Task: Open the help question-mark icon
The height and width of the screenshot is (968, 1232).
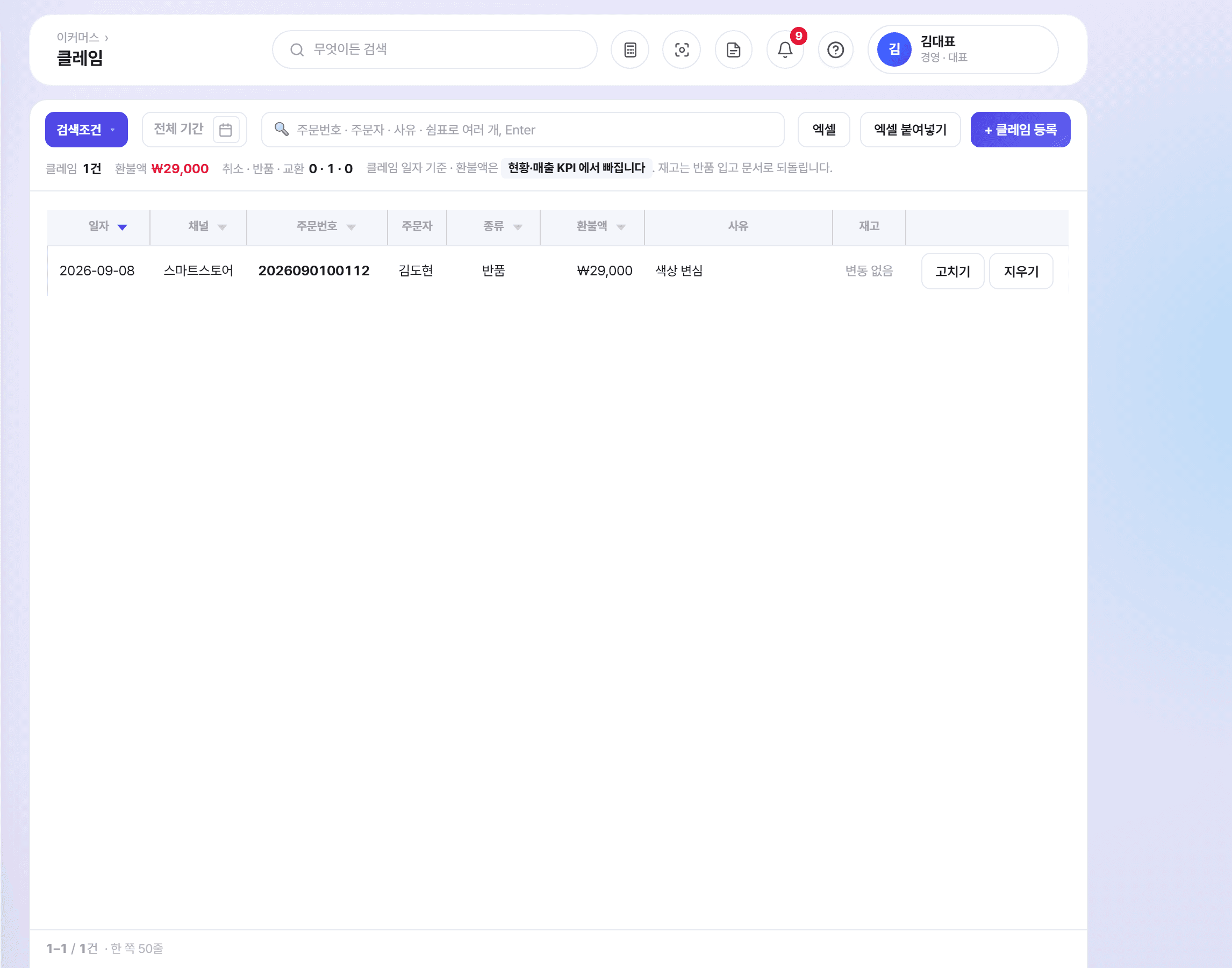Action: 835,50
